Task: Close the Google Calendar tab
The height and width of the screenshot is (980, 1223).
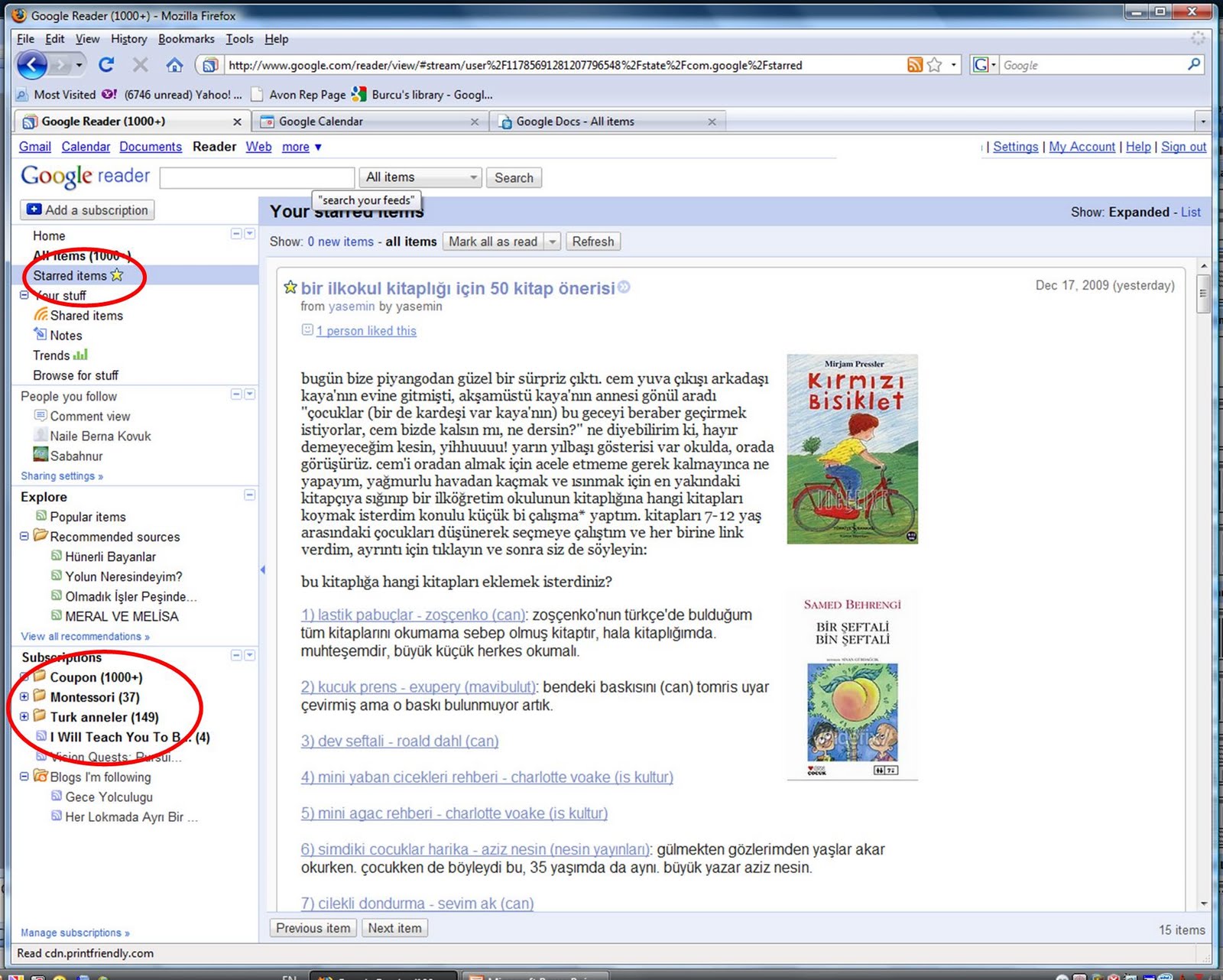Action: pyautogui.click(x=475, y=122)
